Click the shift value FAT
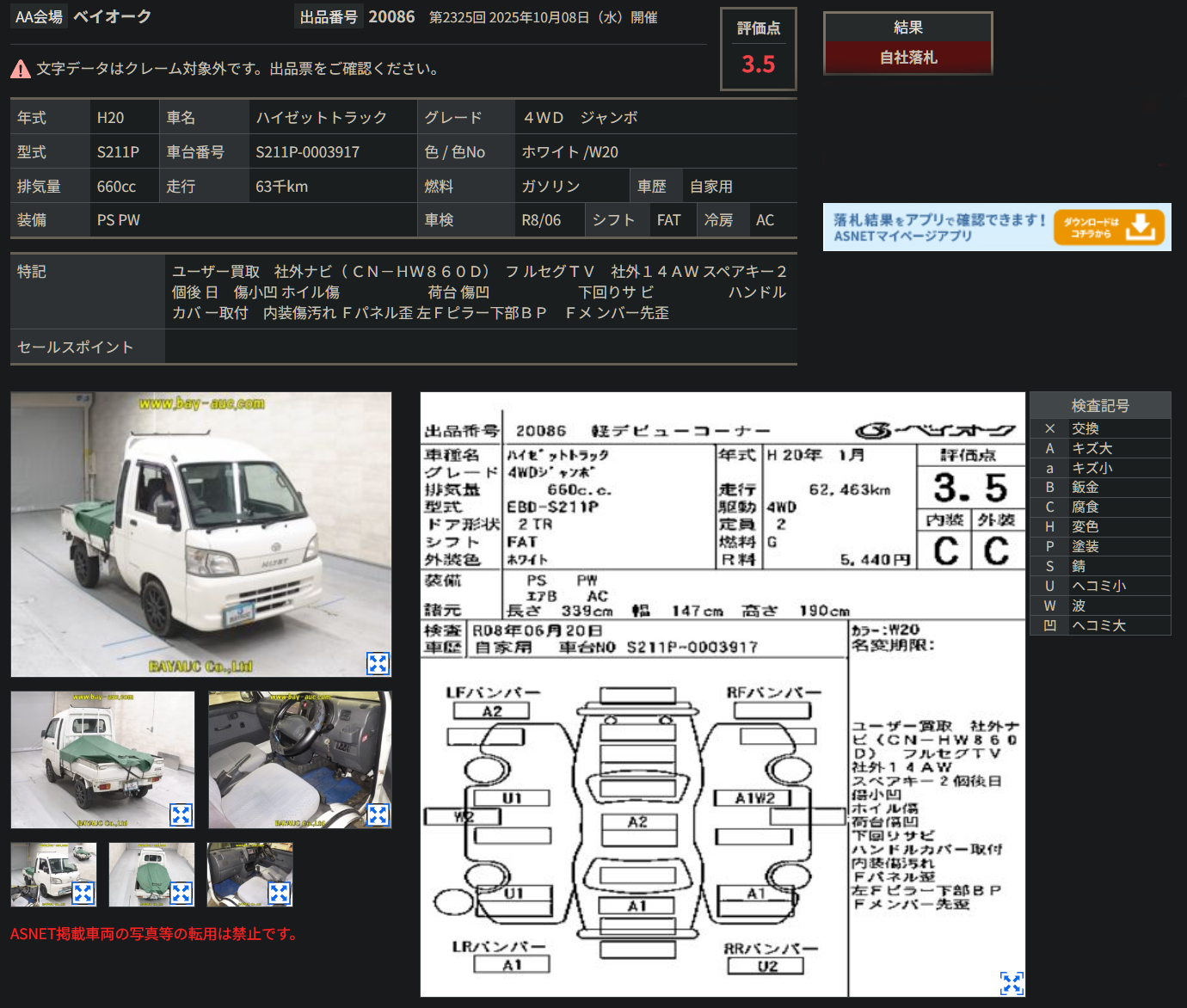The width and height of the screenshot is (1187, 1008). [x=668, y=220]
